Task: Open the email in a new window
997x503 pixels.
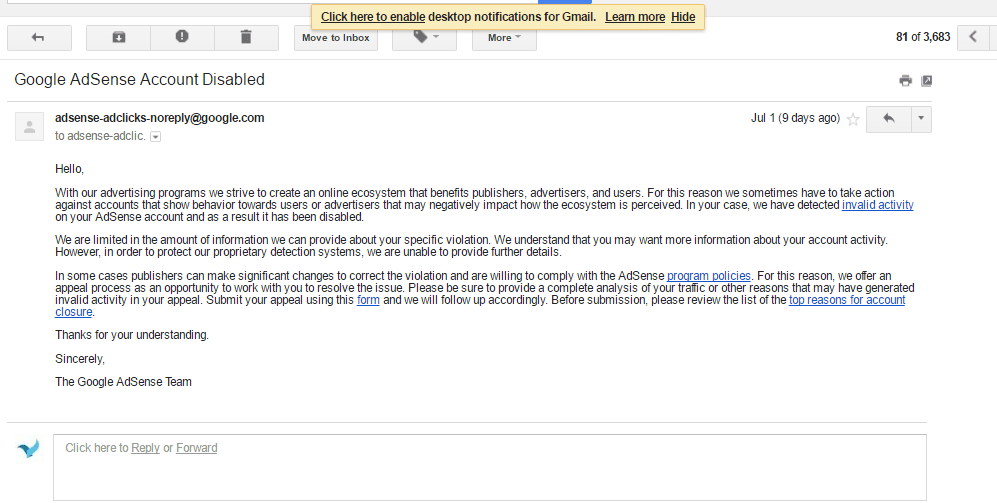Action: [927, 81]
